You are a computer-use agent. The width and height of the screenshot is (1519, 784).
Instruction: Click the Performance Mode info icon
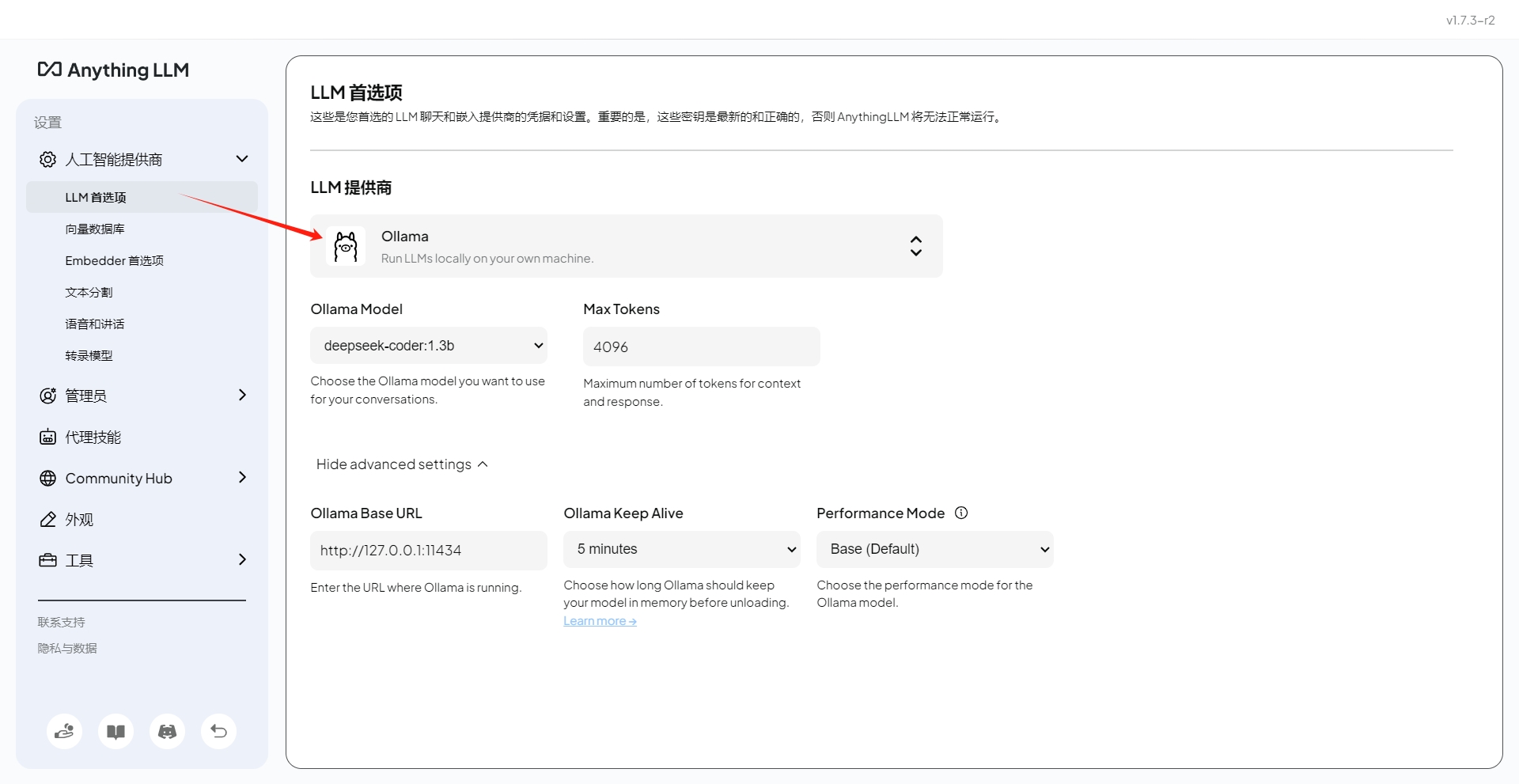(x=961, y=513)
